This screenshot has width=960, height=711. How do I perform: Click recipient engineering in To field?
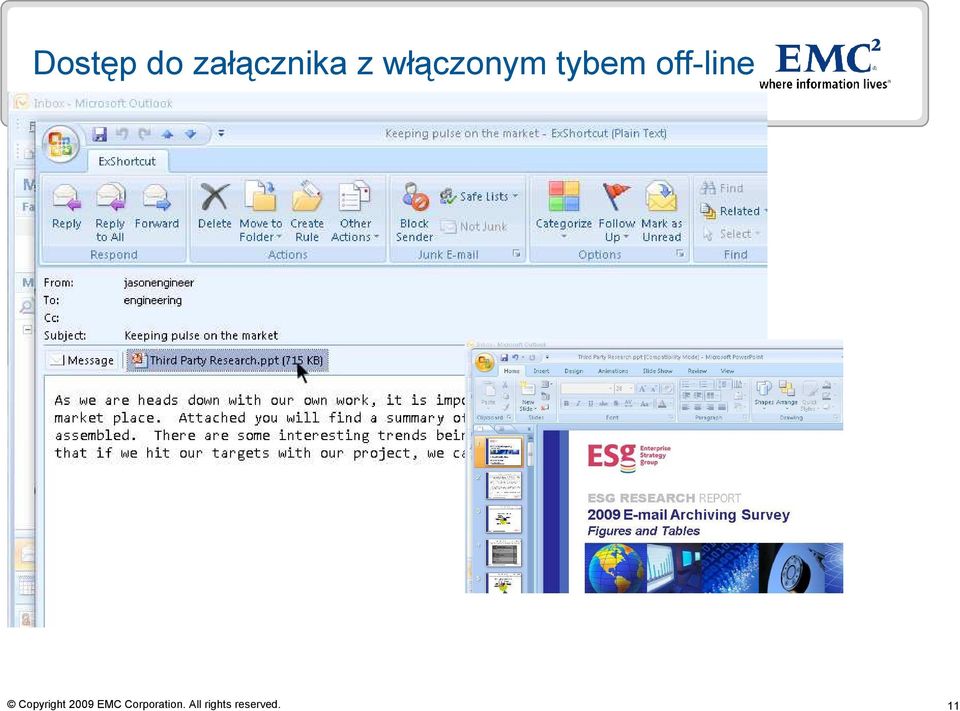(x=152, y=301)
